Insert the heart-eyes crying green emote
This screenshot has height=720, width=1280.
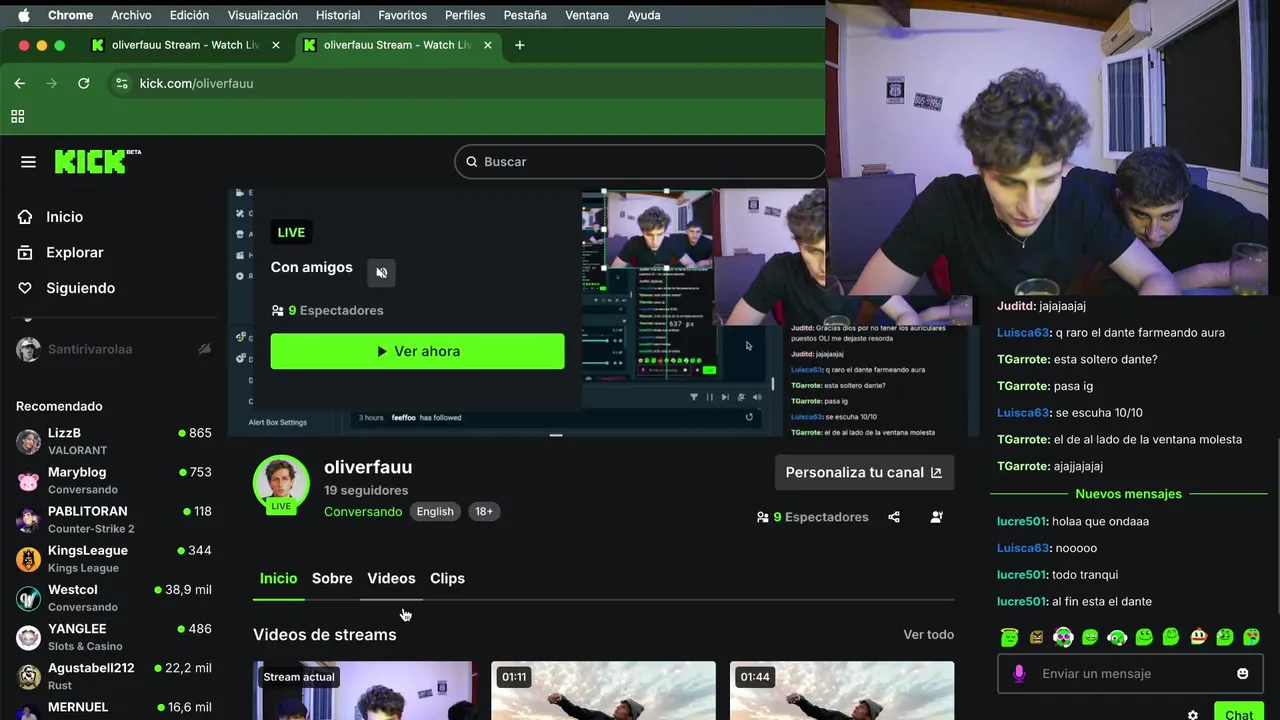coord(1252,637)
